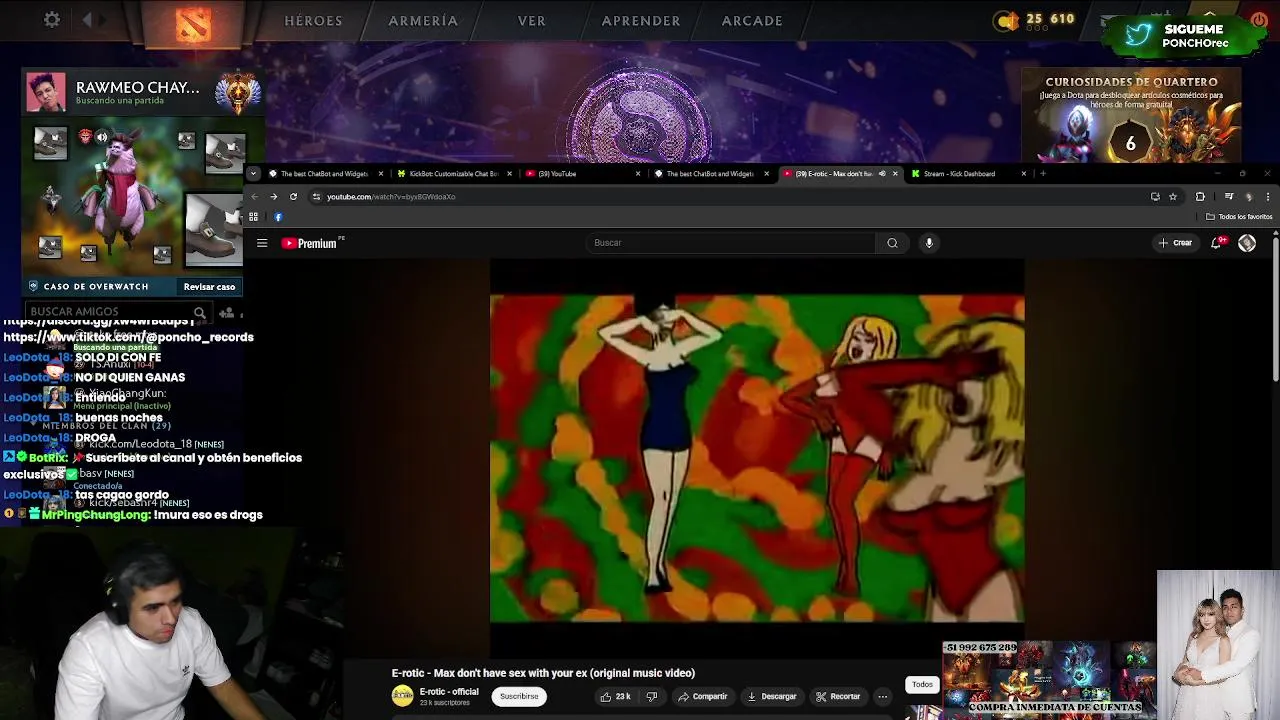1280x720 pixels.
Task: Switch to '(39) YouTube' tab
Action: point(582,174)
